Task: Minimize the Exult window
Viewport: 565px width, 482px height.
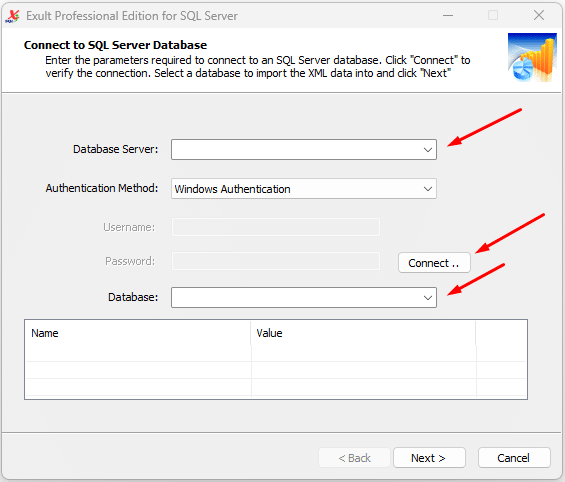Action: (448, 15)
